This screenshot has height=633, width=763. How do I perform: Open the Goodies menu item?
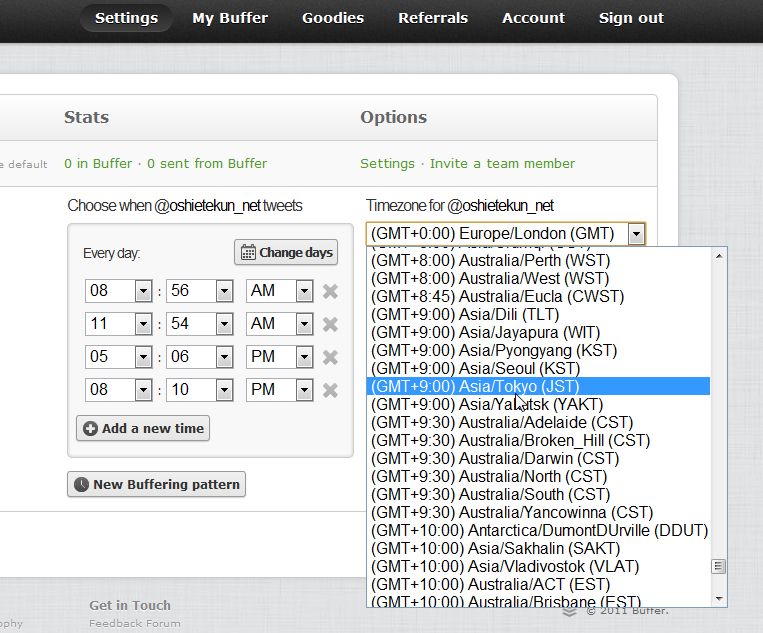pyautogui.click(x=333, y=18)
